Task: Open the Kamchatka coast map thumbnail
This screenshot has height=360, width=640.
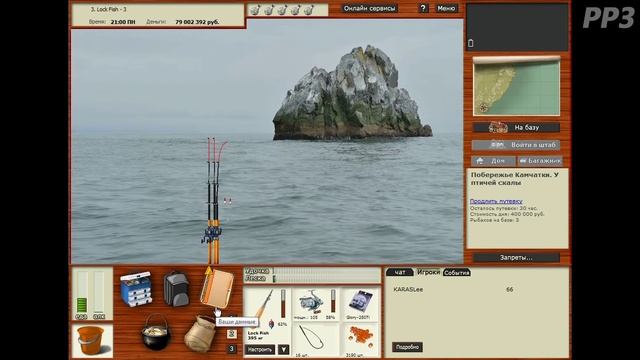Action: click(516, 86)
